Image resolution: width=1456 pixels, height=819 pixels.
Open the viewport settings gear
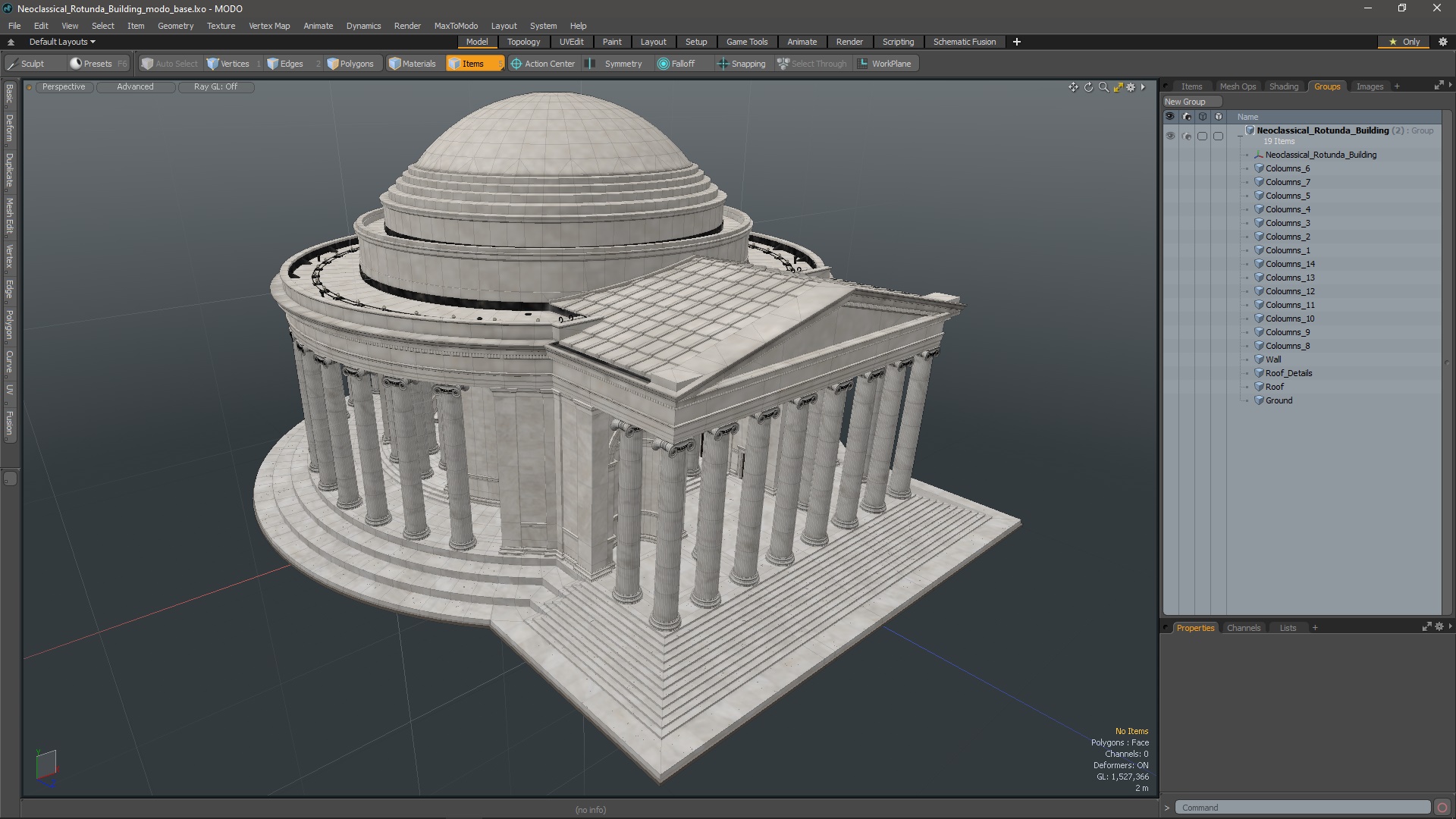tap(1131, 87)
